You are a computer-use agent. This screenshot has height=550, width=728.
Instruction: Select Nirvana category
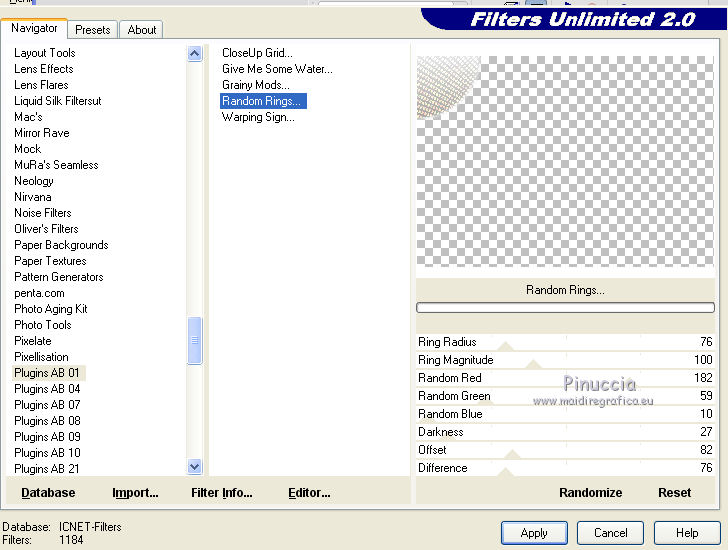[33, 197]
